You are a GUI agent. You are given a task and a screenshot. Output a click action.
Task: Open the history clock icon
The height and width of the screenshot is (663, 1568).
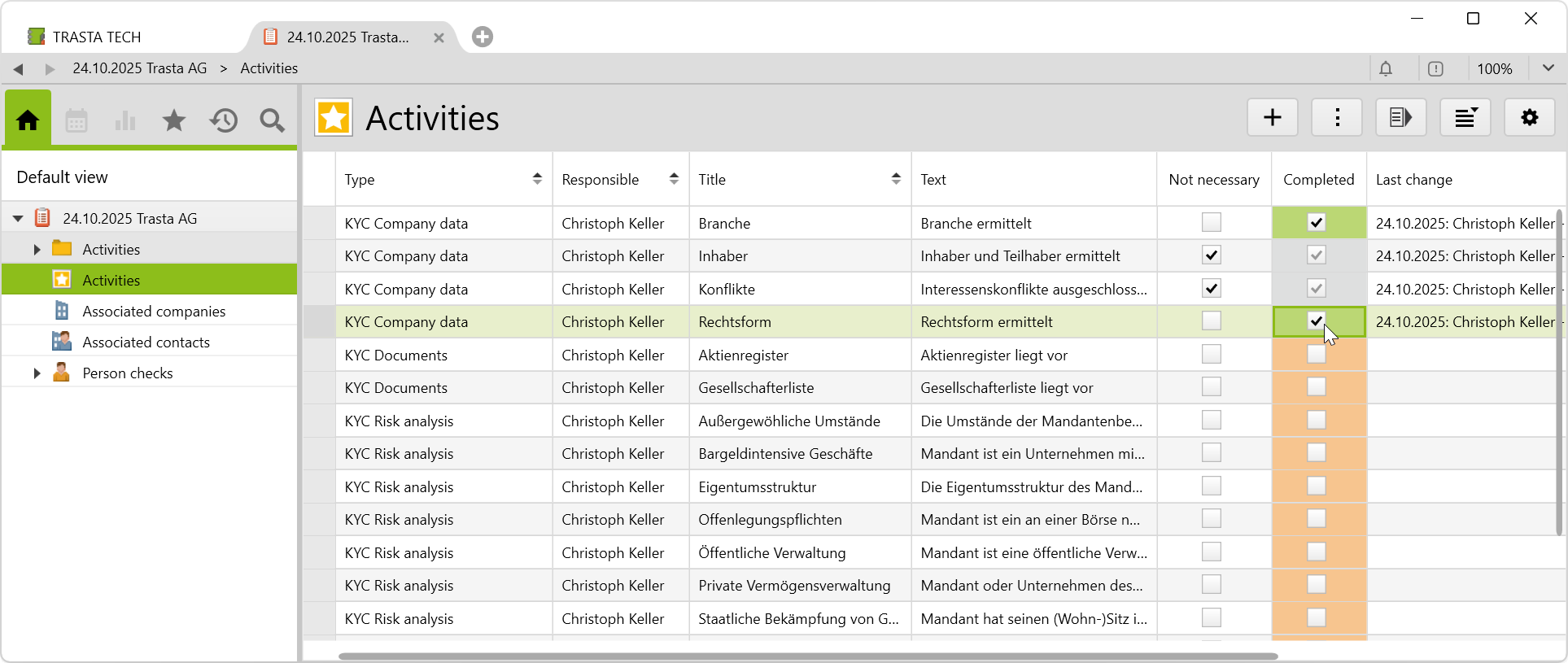pos(224,121)
